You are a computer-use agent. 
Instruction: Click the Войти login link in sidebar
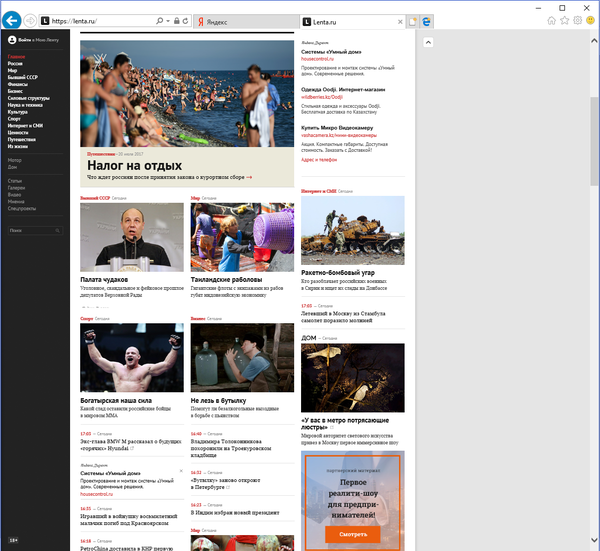(x=28, y=40)
